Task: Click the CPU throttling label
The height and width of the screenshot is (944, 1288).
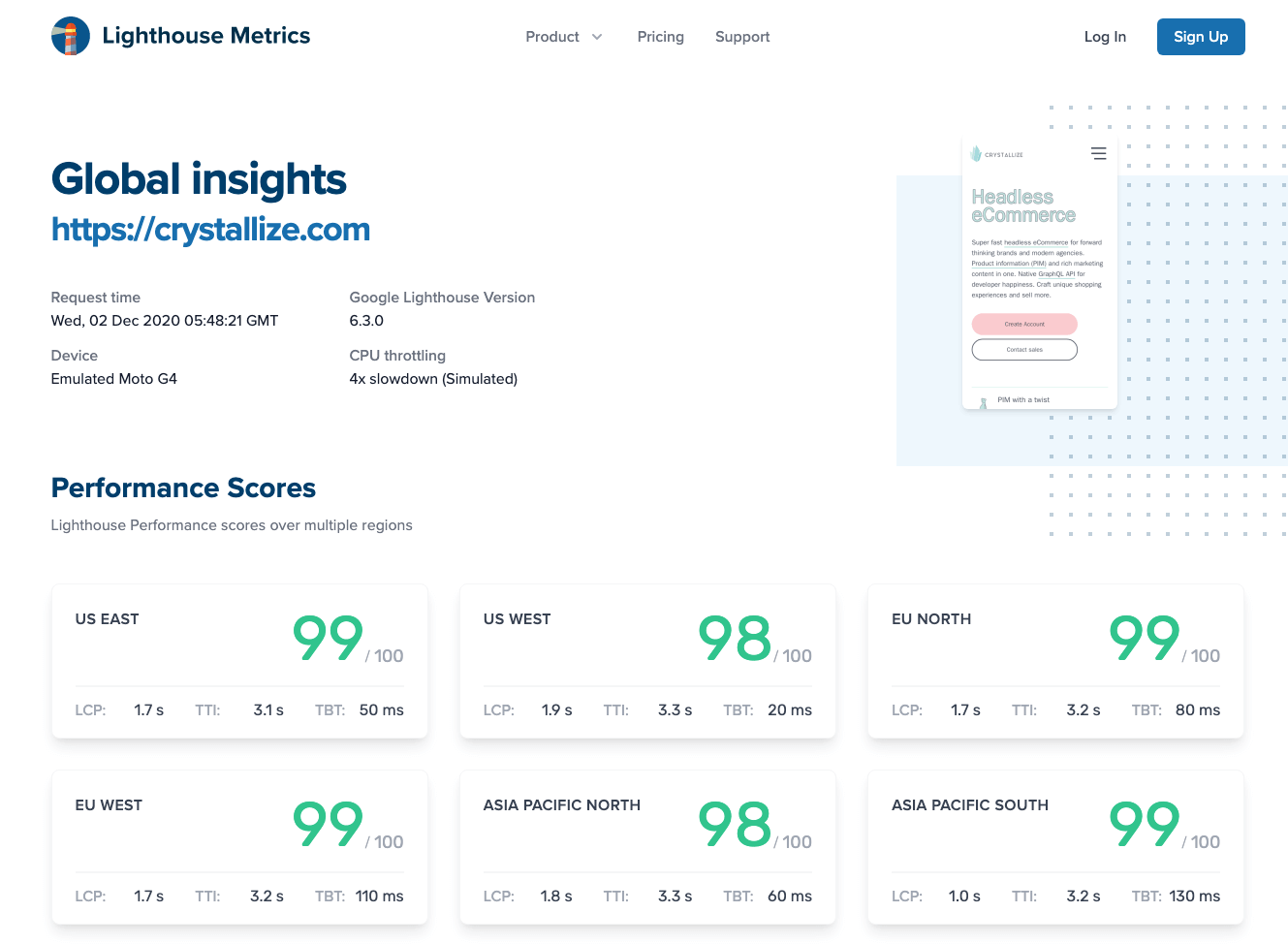Action: pyautogui.click(x=397, y=356)
